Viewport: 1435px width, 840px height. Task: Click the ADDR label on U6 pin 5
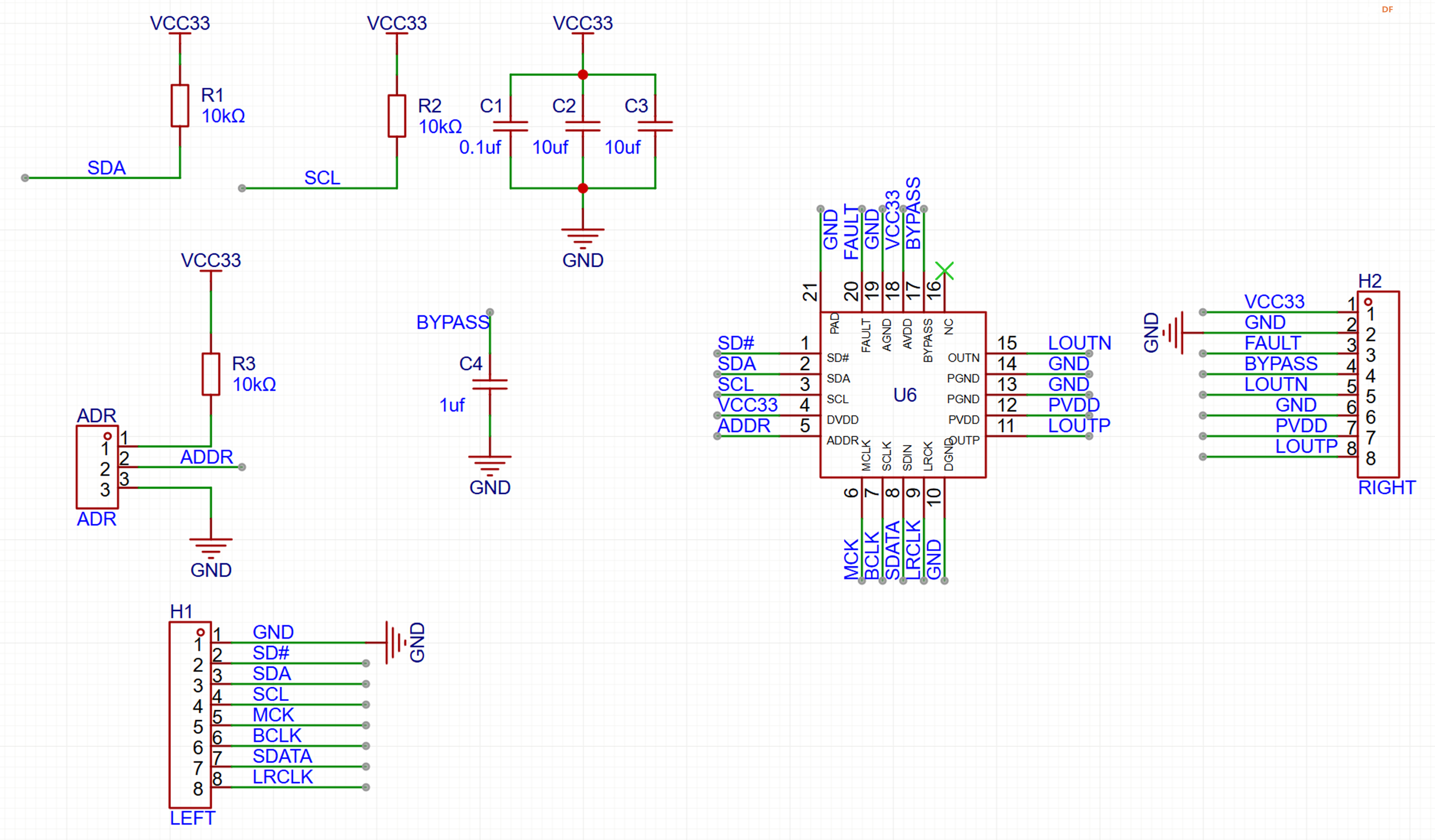(743, 426)
